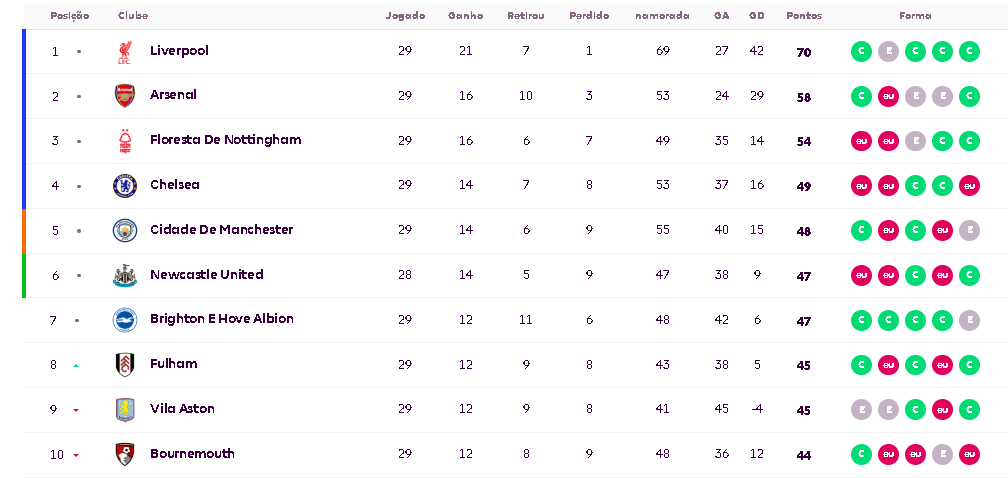The height and width of the screenshot is (478, 1008).
Task: Click the Manchester City crest icon
Action: 124,230
